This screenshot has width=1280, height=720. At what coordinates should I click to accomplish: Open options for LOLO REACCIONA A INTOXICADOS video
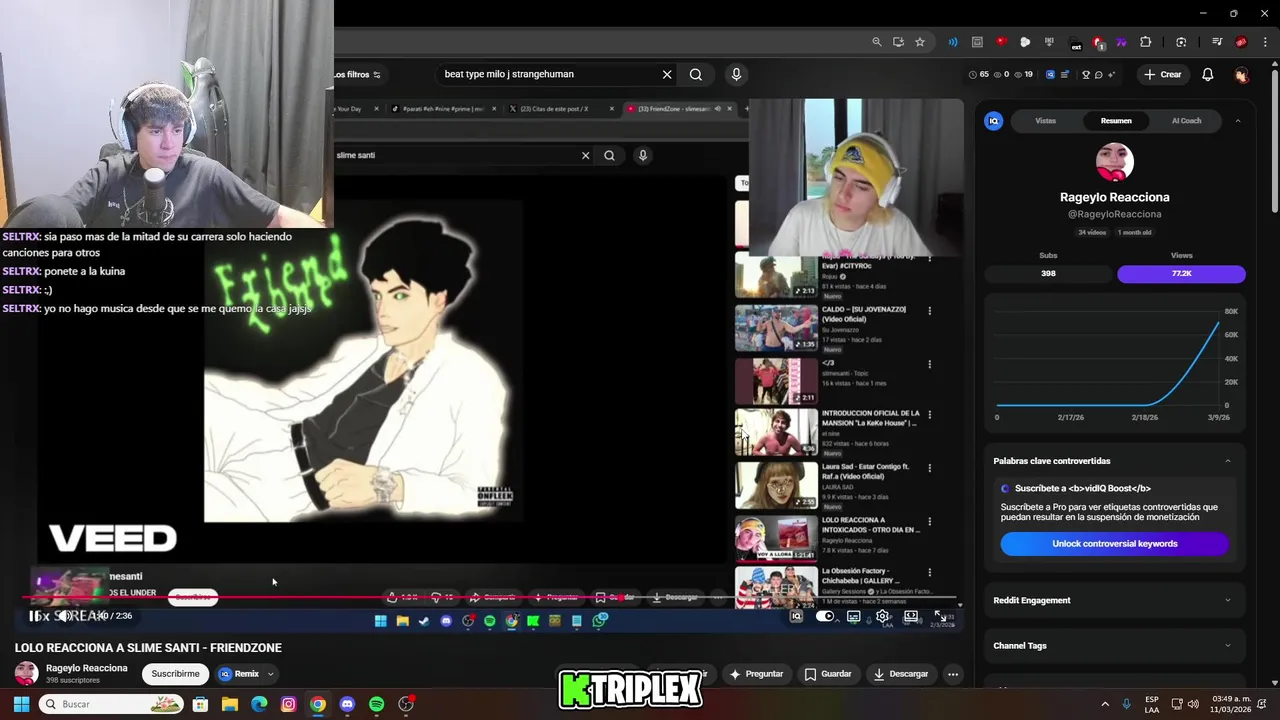coord(929,522)
